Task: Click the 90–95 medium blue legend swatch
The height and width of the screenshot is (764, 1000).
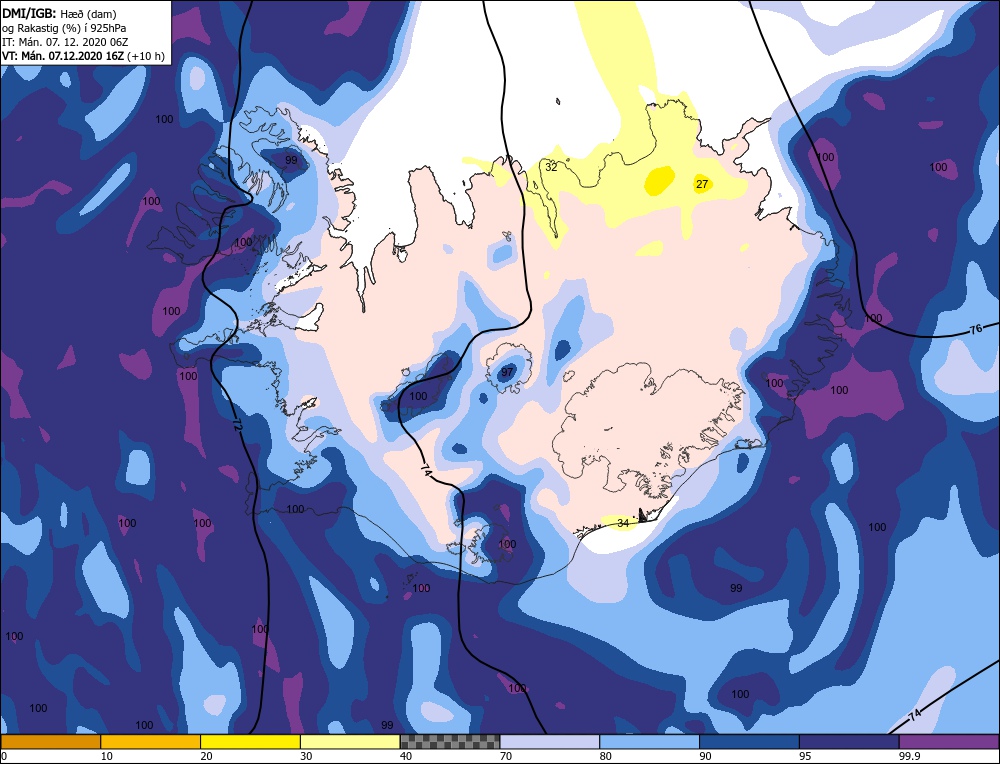Action: point(749,742)
